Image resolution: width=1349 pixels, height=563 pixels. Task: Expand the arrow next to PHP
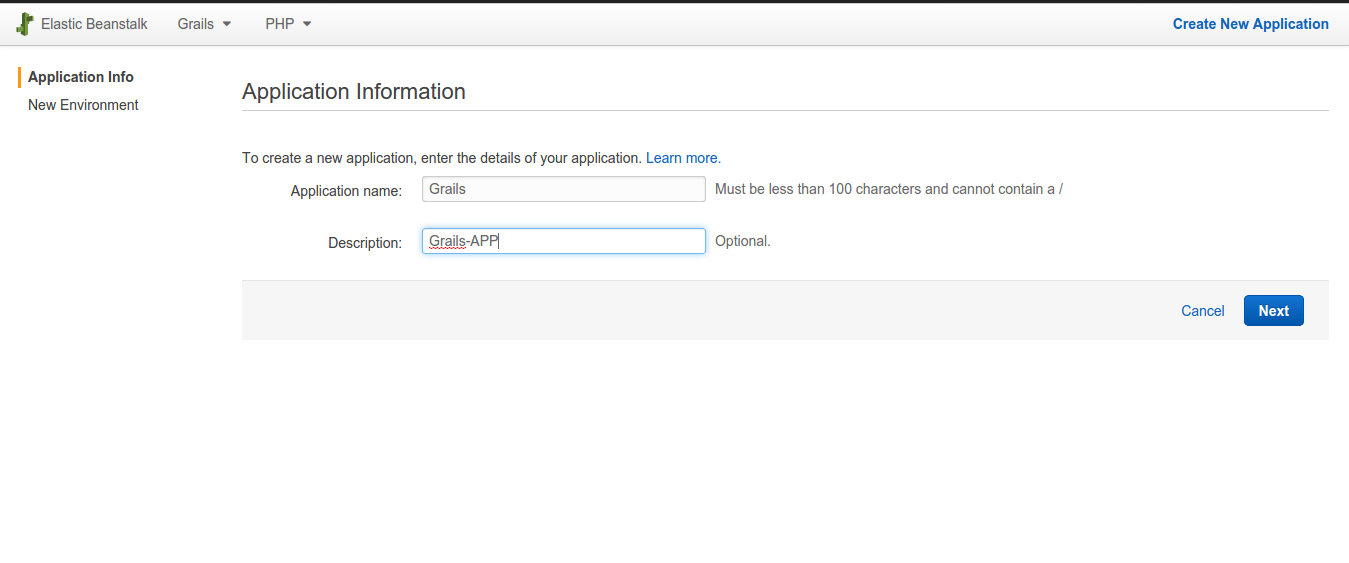coord(307,24)
